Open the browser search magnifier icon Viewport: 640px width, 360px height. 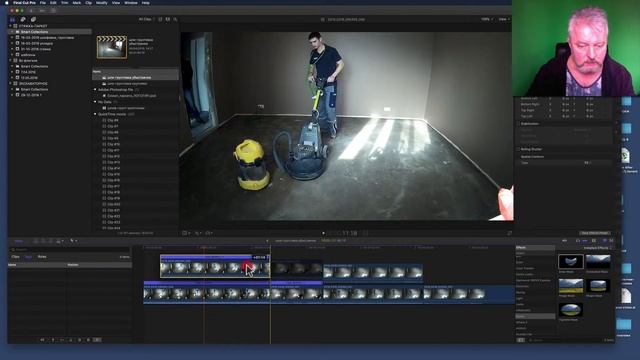point(176,19)
